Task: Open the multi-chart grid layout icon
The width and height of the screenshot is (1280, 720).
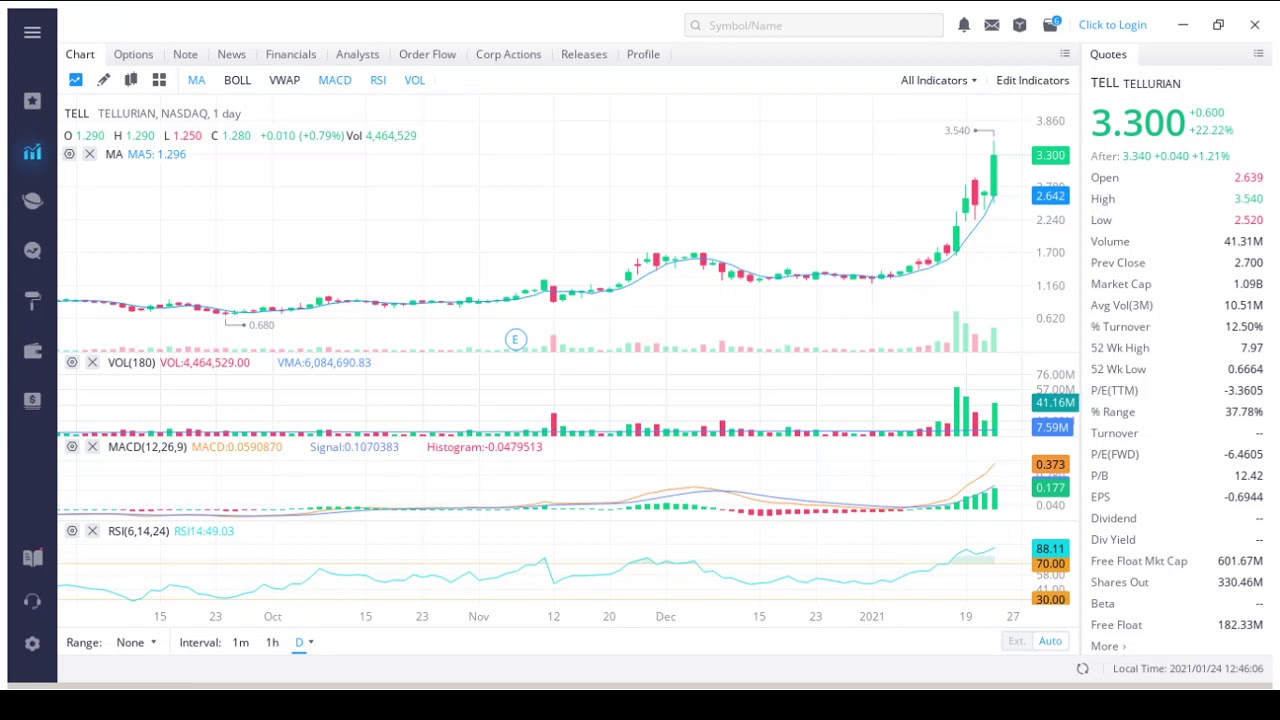Action: tap(159, 80)
